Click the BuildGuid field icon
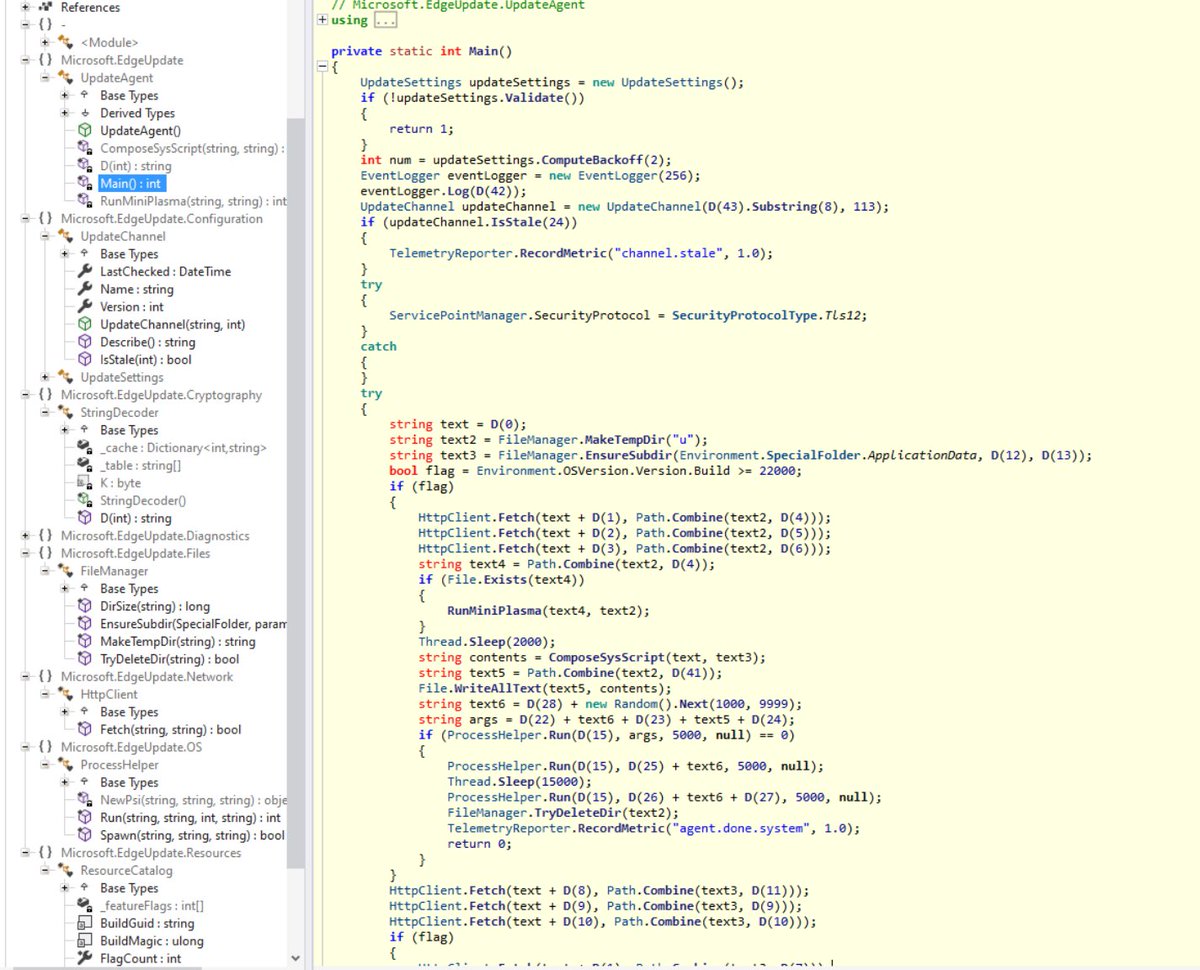Screen dimensions: 1200x970 click(86, 923)
